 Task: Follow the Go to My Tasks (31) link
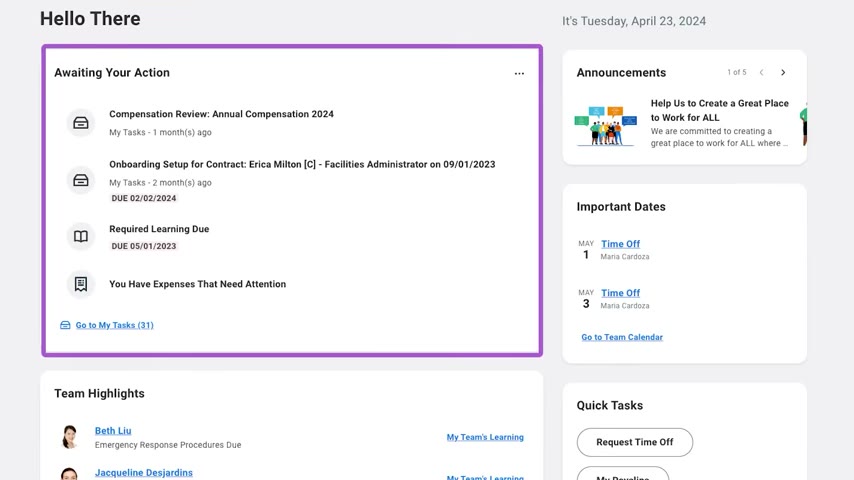pos(114,325)
